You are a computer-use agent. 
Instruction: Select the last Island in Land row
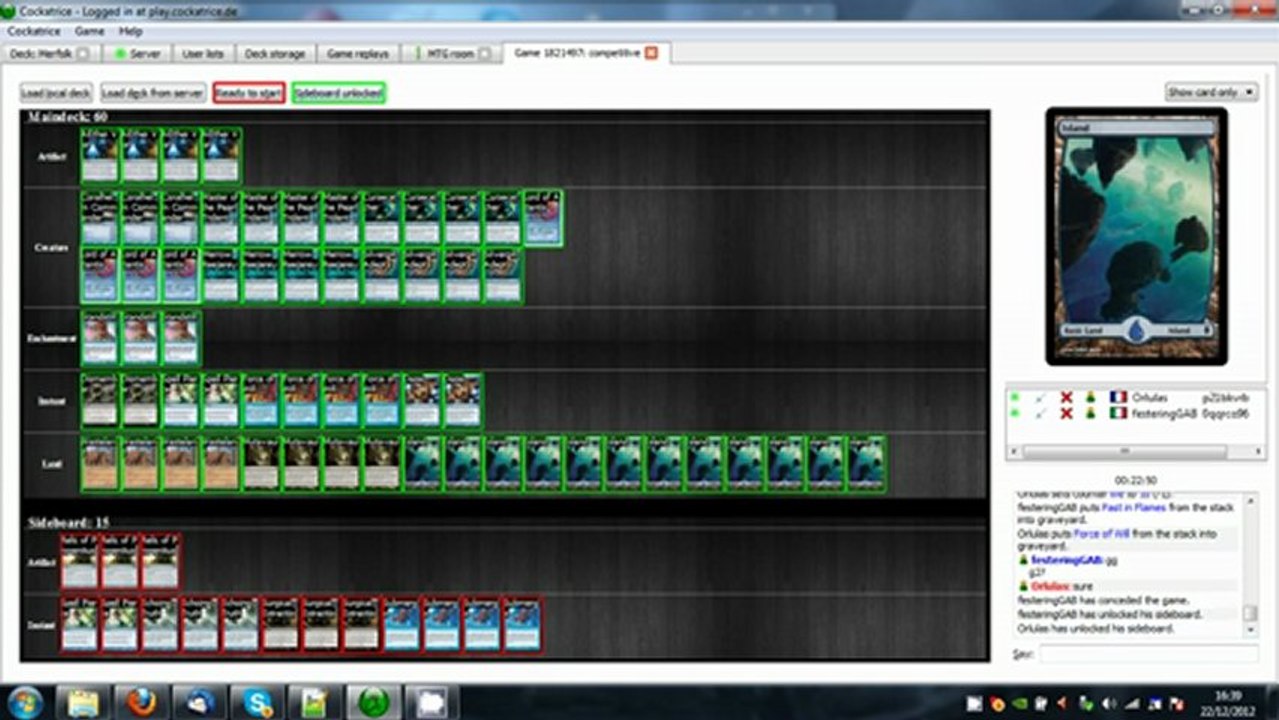point(866,463)
